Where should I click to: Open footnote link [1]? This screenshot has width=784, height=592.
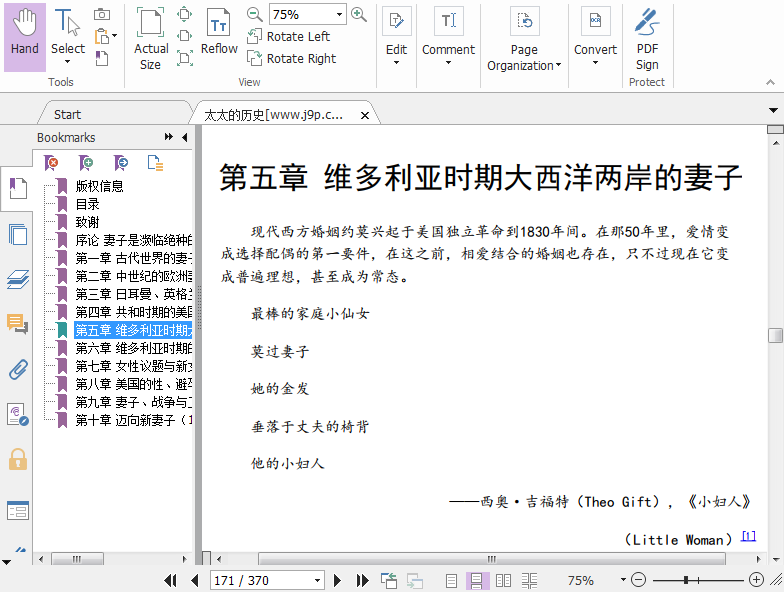pyautogui.click(x=748, y=536)
